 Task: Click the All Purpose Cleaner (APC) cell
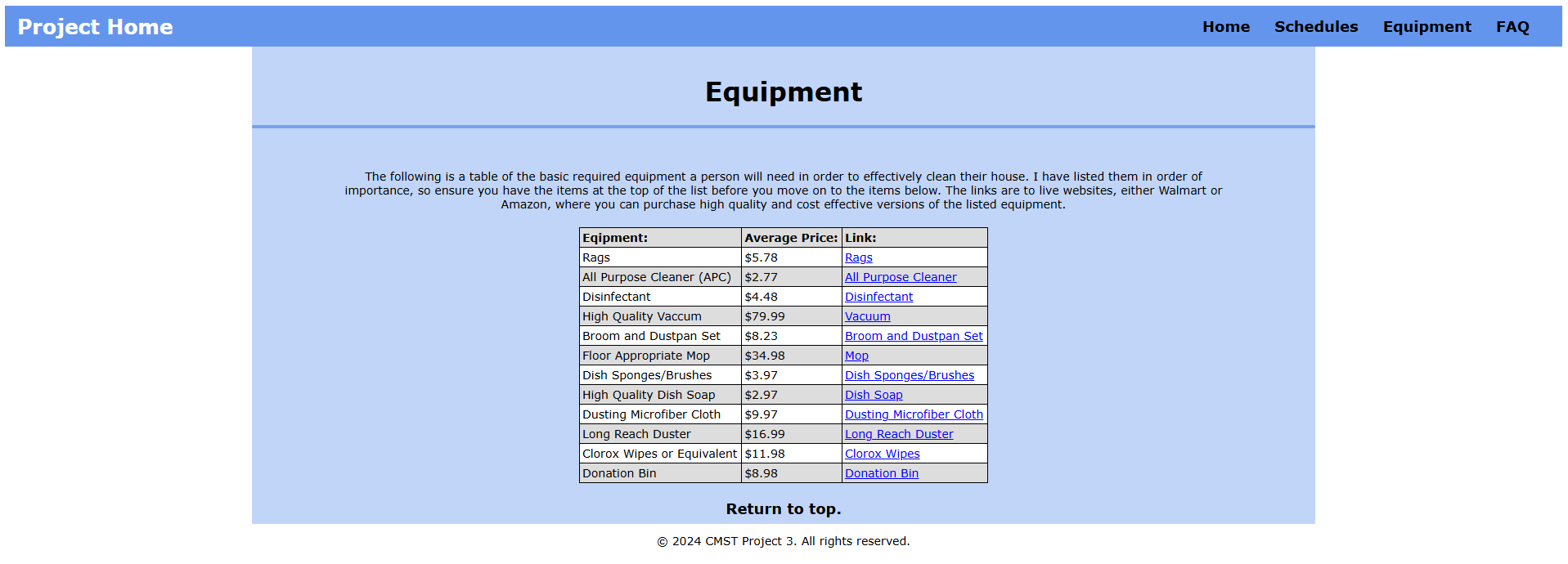tap(660, 277)
